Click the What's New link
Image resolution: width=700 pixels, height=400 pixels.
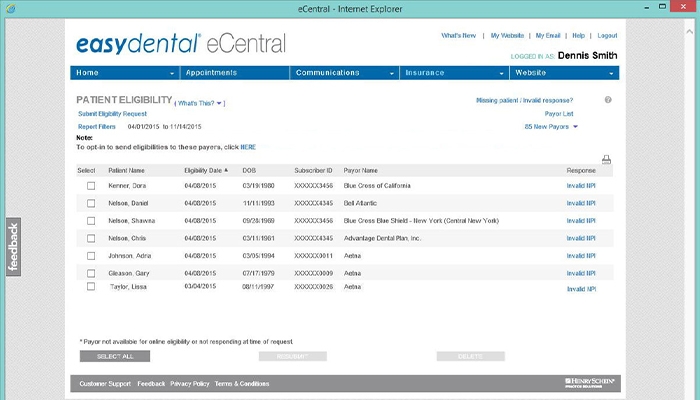coord(458,35)
